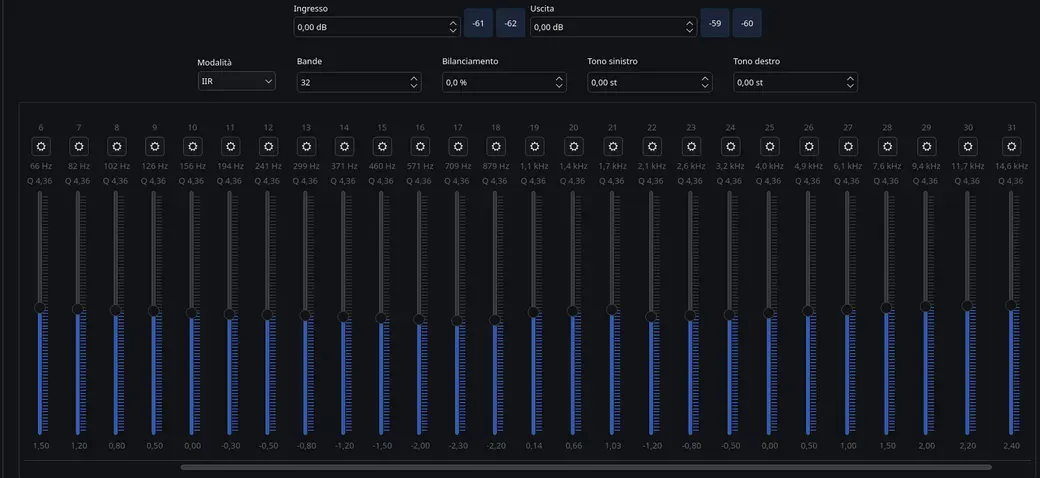This screenshot has width=1040, height=478.
Task: Click the 879 Hz band slider handle
Action: click(x=495, y=319)
